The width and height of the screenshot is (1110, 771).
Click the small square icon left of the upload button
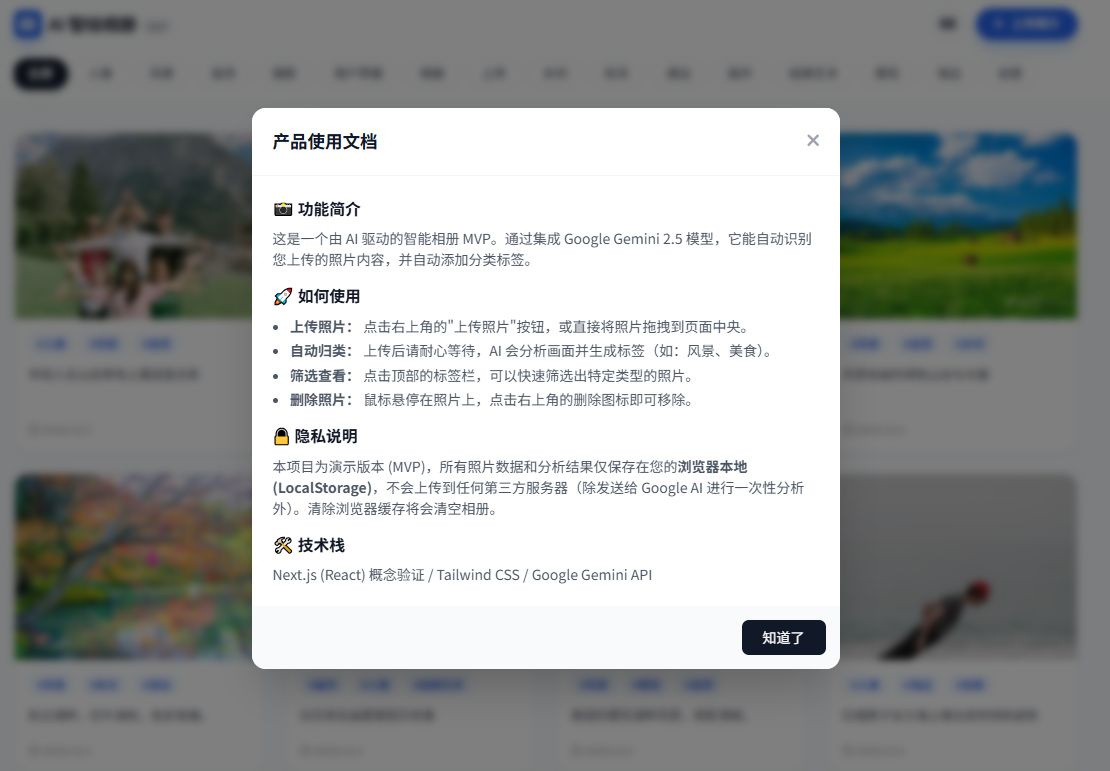click(946, 23)
